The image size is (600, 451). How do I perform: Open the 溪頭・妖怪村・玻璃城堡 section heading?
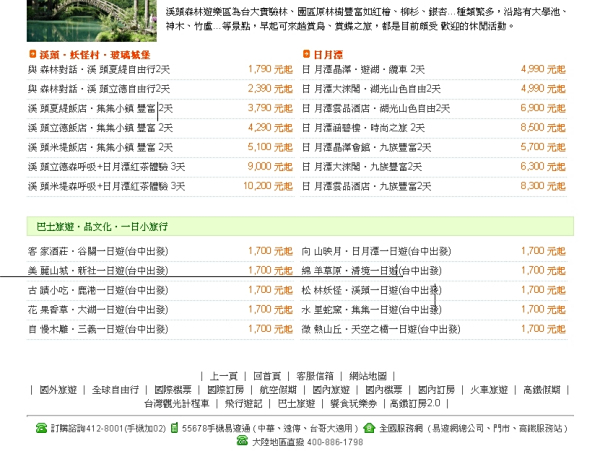point(95,55)
